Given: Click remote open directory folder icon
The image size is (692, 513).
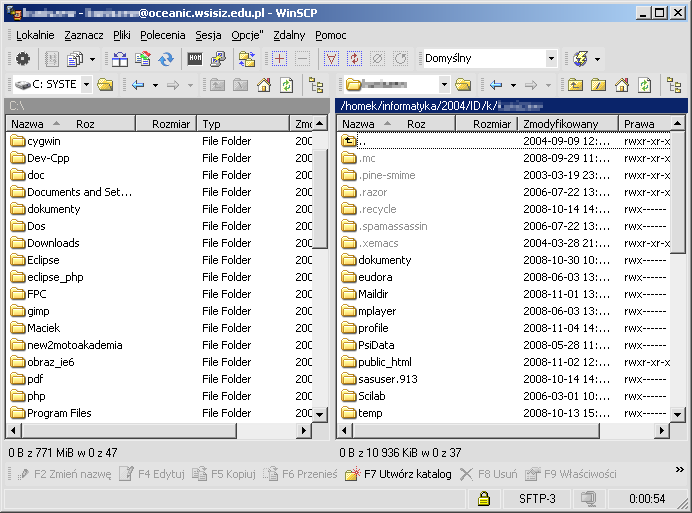Looking at the screenshot, I should [463, 84].
